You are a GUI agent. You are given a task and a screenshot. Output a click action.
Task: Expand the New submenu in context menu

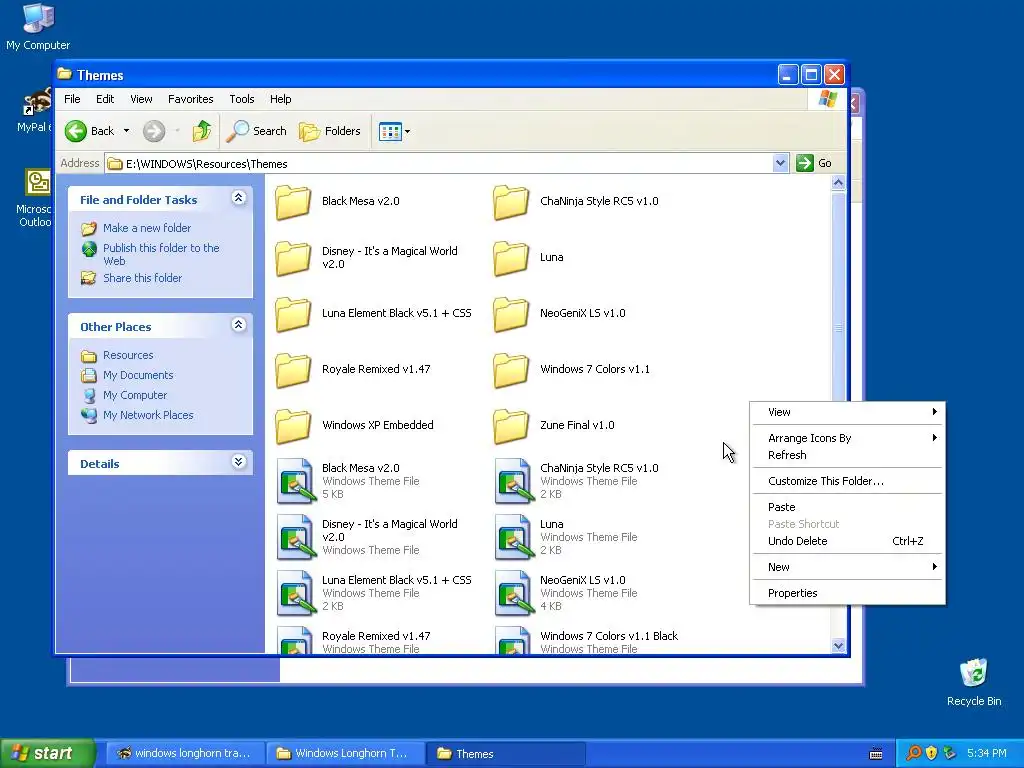click(848, 567)
